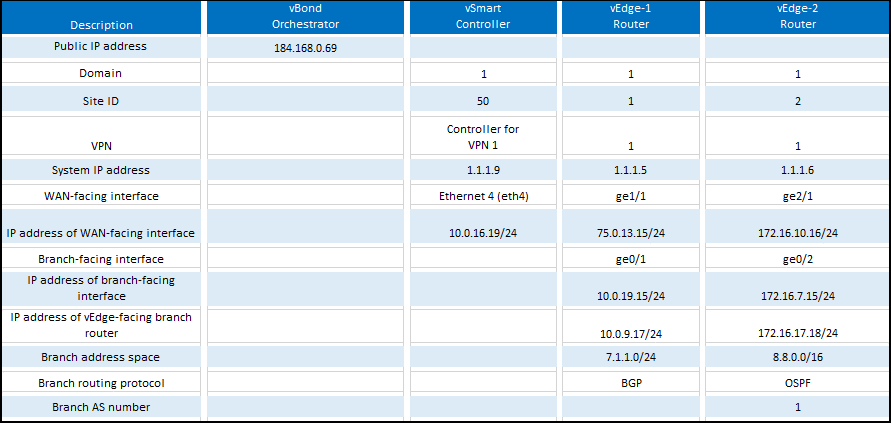Screen dimensions: 891x423
Task: Select the address 10.0.16.19/24
Action: [x=483, y=233]
